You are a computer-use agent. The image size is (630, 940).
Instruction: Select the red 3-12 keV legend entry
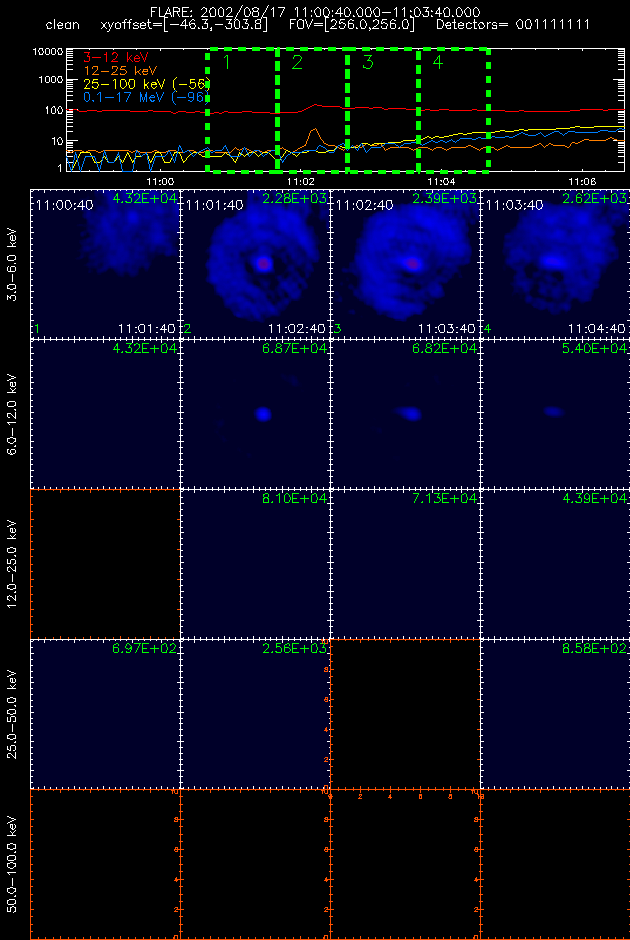[116, 56]
